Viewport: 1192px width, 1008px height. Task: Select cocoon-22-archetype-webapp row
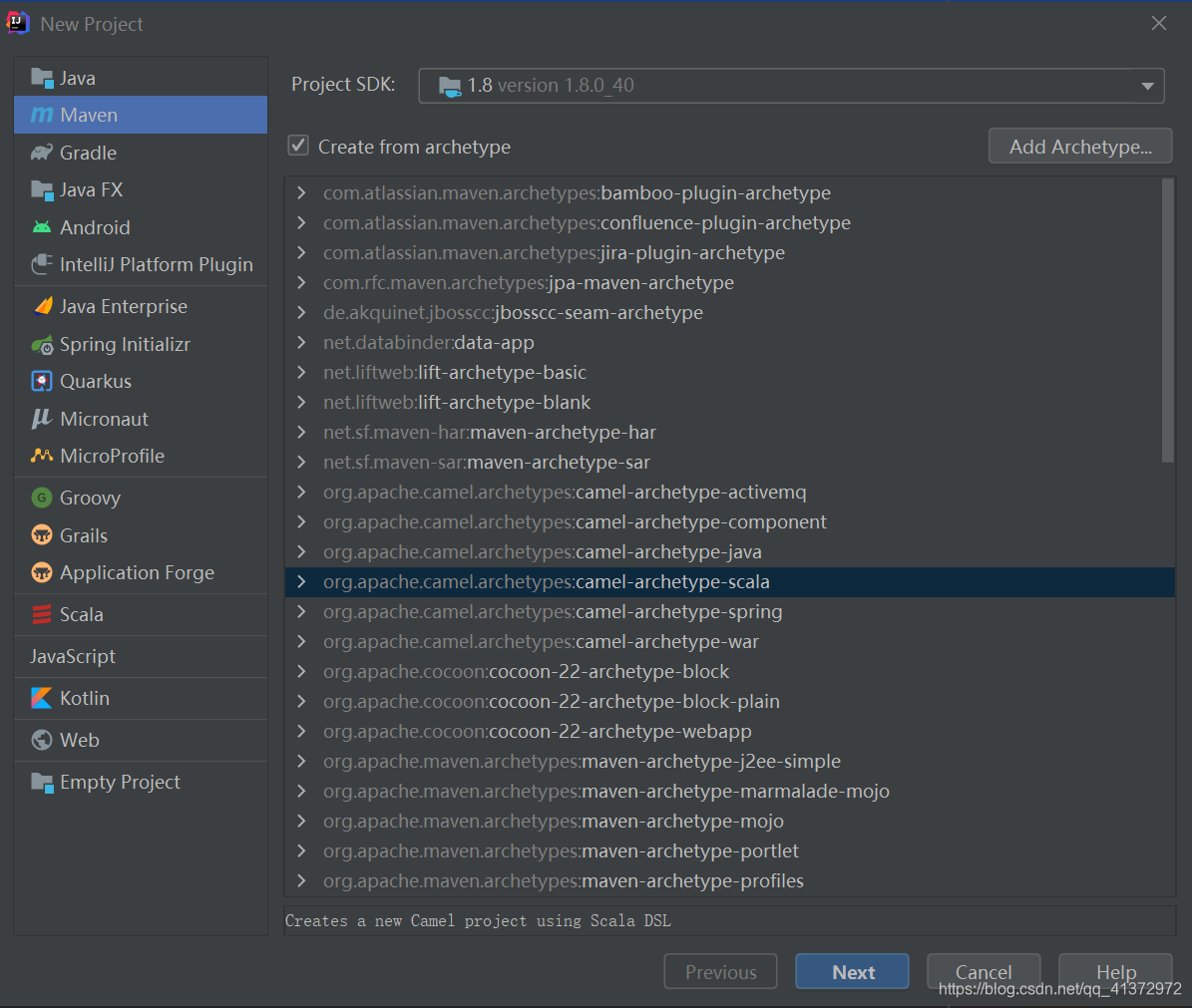pyautogui.click(x=730, y=732)
